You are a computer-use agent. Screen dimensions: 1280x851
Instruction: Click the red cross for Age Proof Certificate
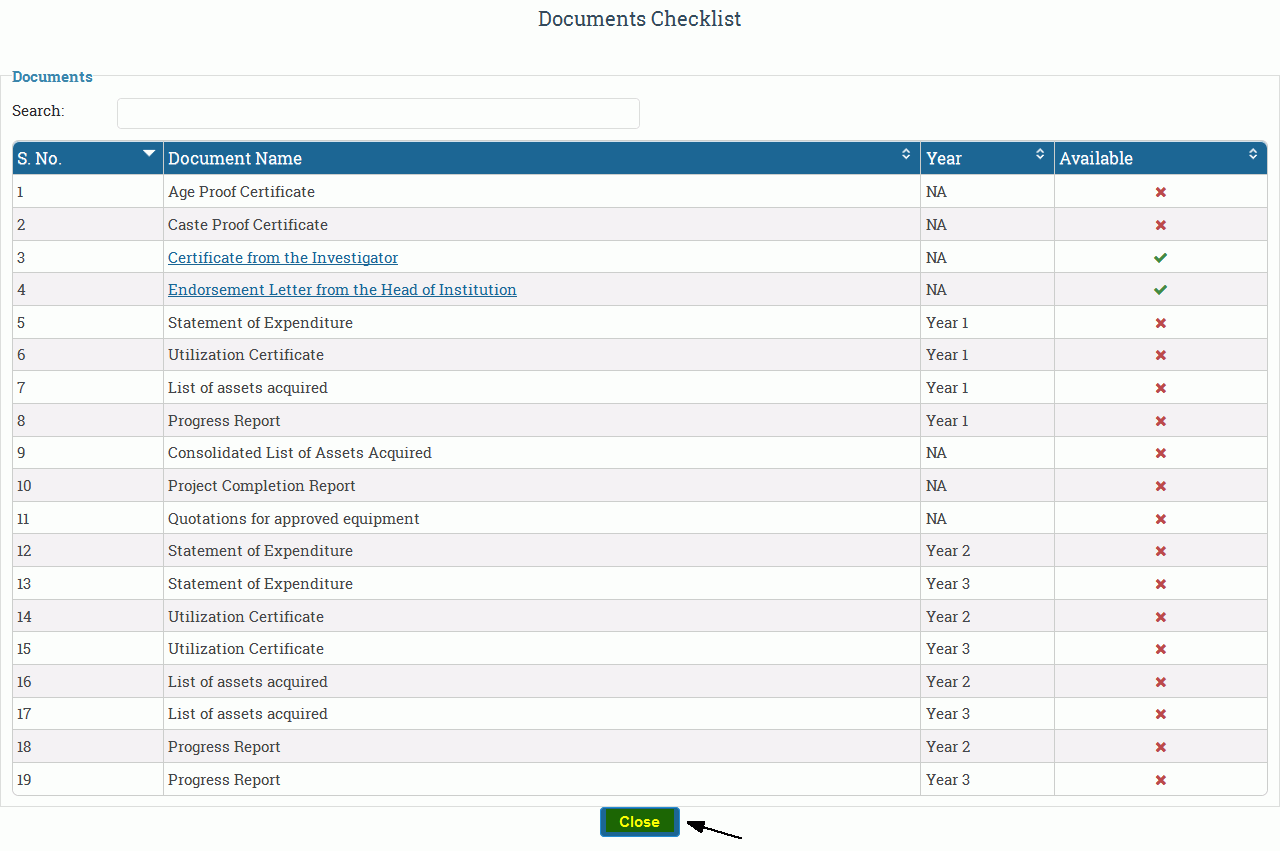click(1161, 192)
